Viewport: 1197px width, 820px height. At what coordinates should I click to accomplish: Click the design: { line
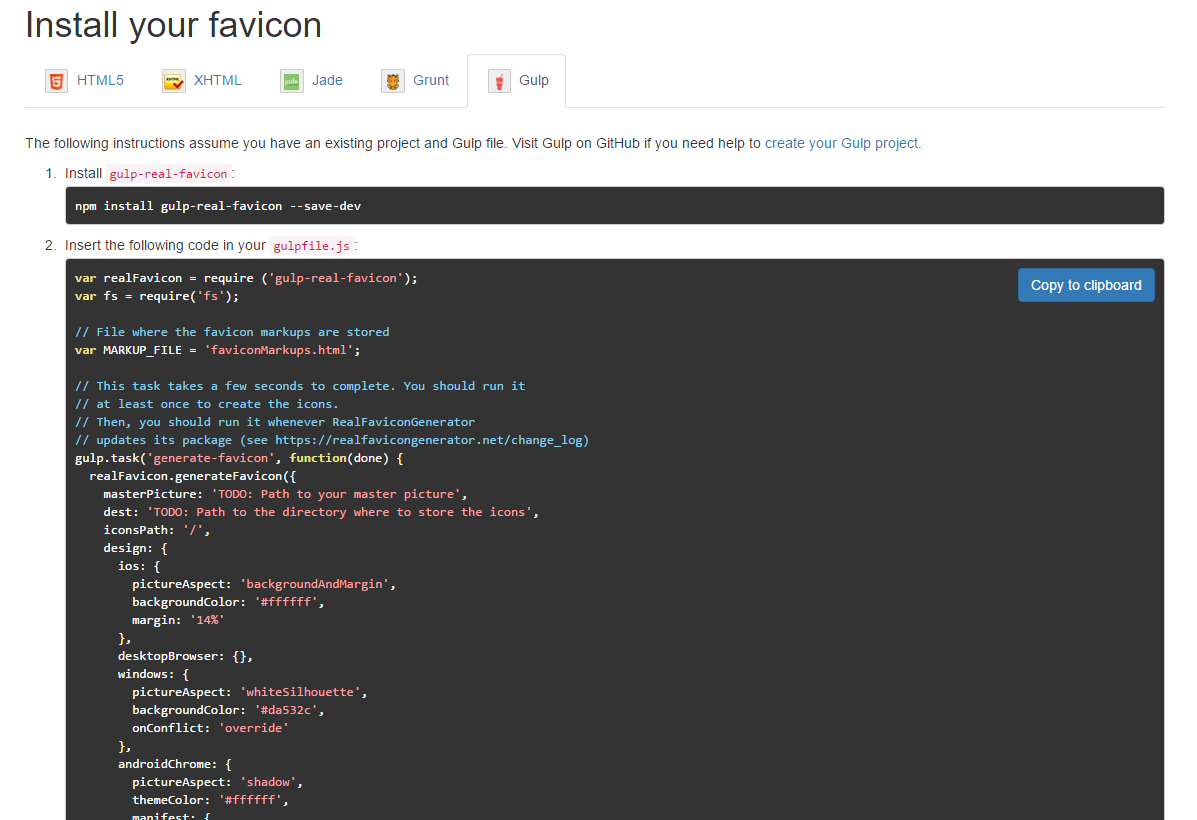(x=135, y=548)
